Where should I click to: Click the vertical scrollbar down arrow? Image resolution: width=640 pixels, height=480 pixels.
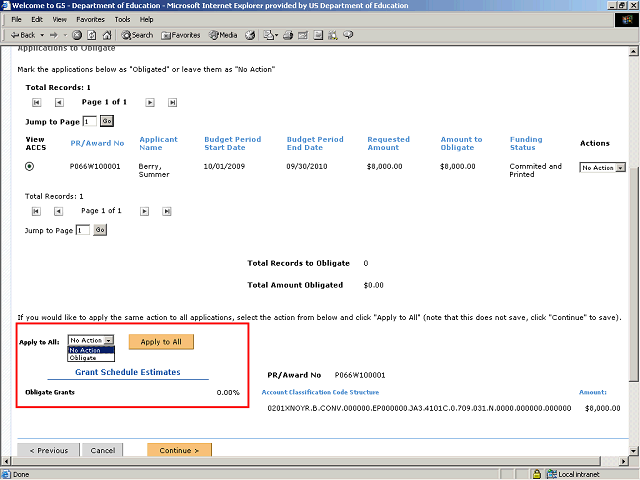(x=633, y=451)
